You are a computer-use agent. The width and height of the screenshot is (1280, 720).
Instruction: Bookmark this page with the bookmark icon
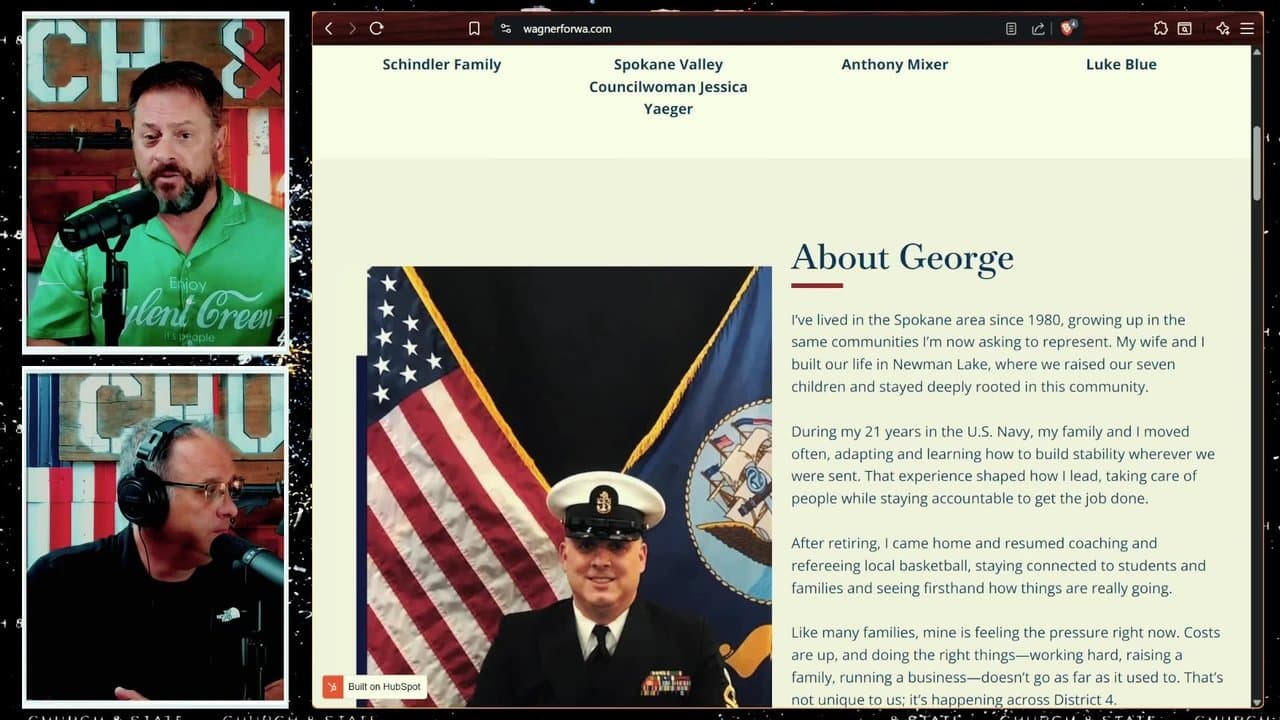pos(474,29)
